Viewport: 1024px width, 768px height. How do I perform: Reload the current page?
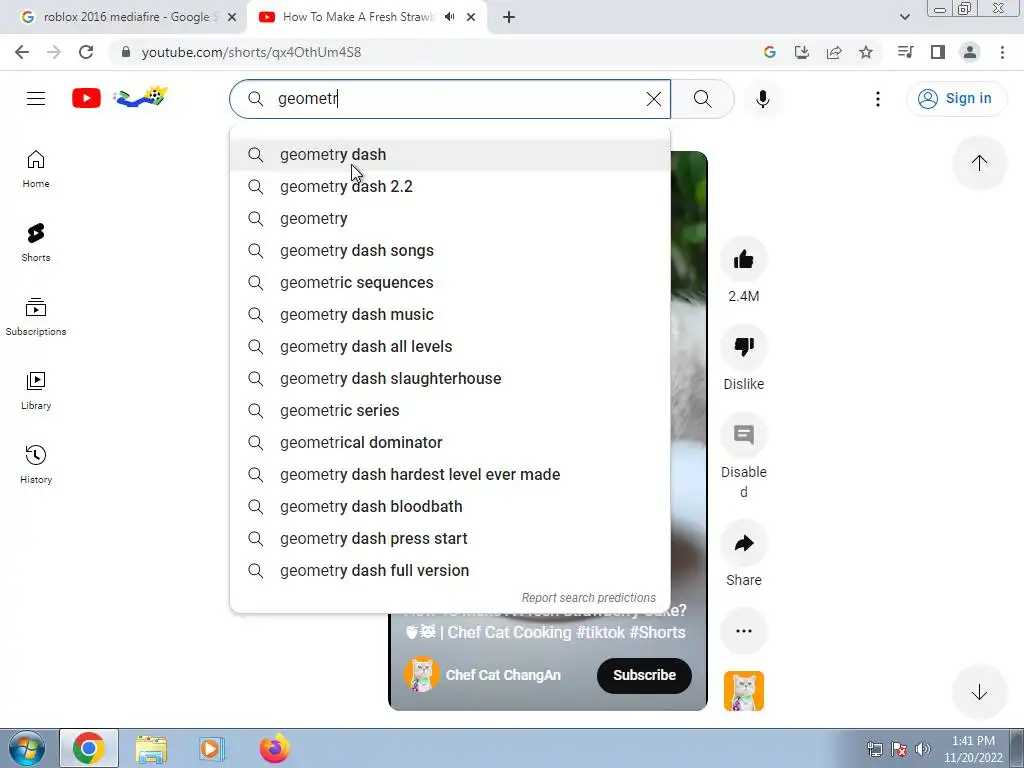coord(86,52)
